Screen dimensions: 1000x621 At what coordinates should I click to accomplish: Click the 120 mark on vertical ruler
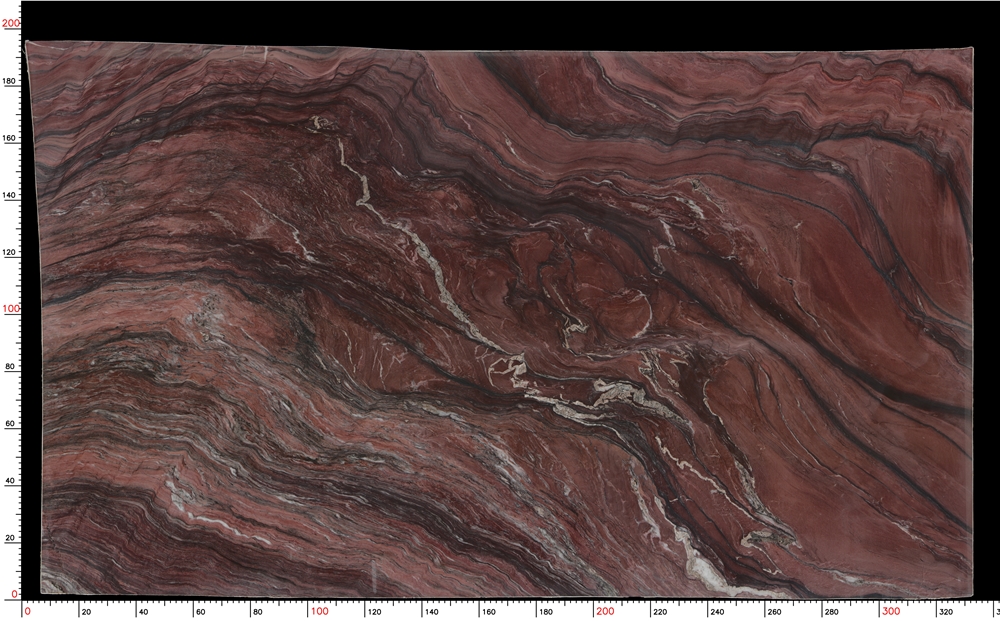(10, 252)
